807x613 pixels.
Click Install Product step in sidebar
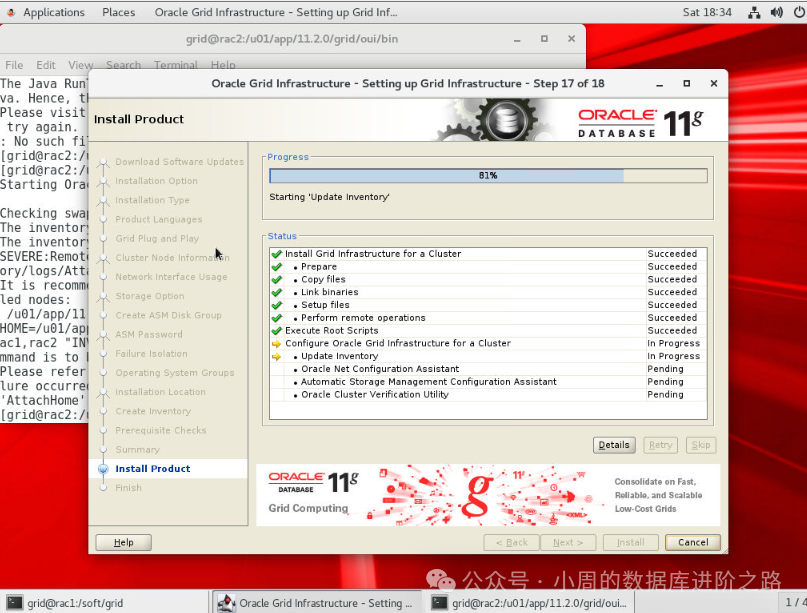click(152, 468)
